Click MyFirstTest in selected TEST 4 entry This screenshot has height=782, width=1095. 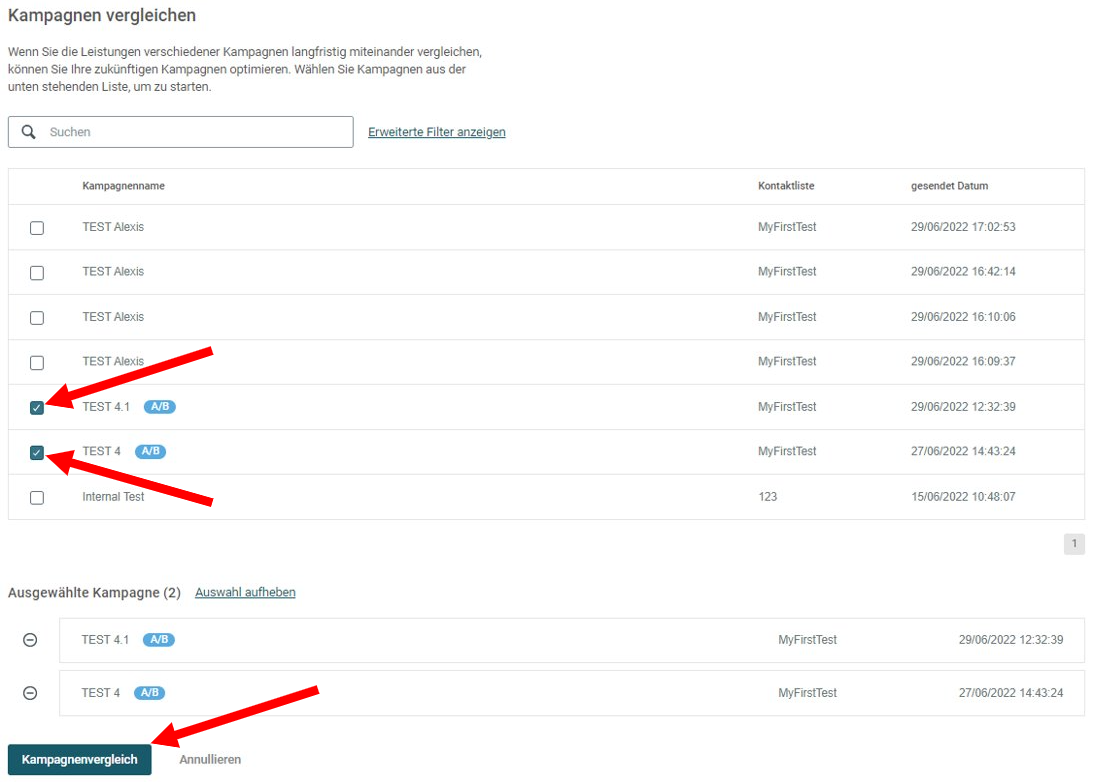pyautogui.click(x=807, y=693)
